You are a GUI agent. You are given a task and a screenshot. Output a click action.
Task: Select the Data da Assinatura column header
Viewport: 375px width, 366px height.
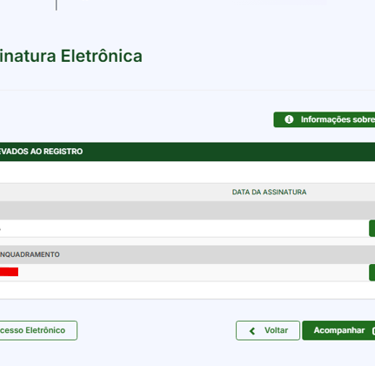pos(269,192)
